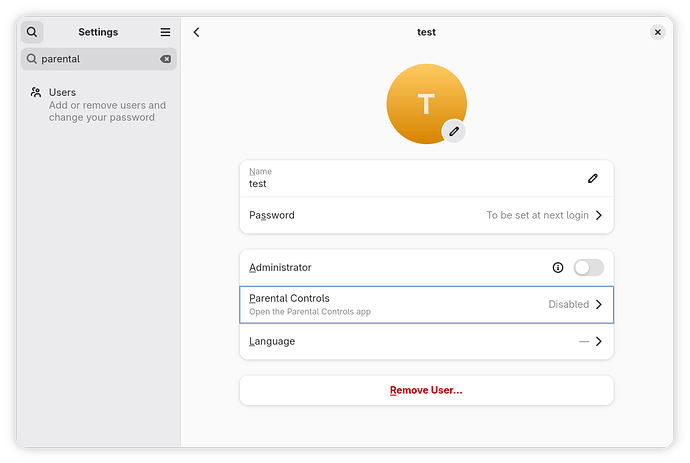
Task: Open the Settings hamburger menu
Action: click(165, 32)
